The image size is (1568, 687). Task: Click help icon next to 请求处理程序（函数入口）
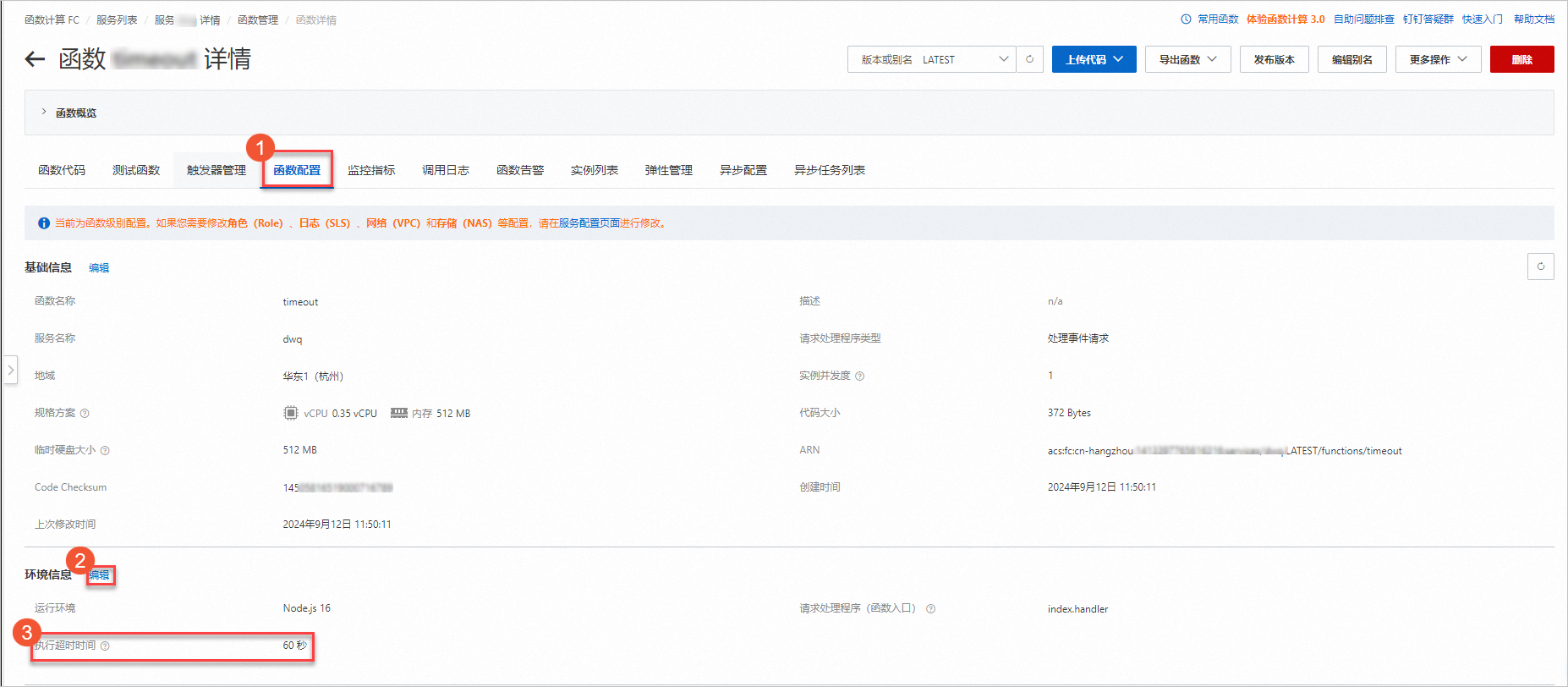click(930, 609)
